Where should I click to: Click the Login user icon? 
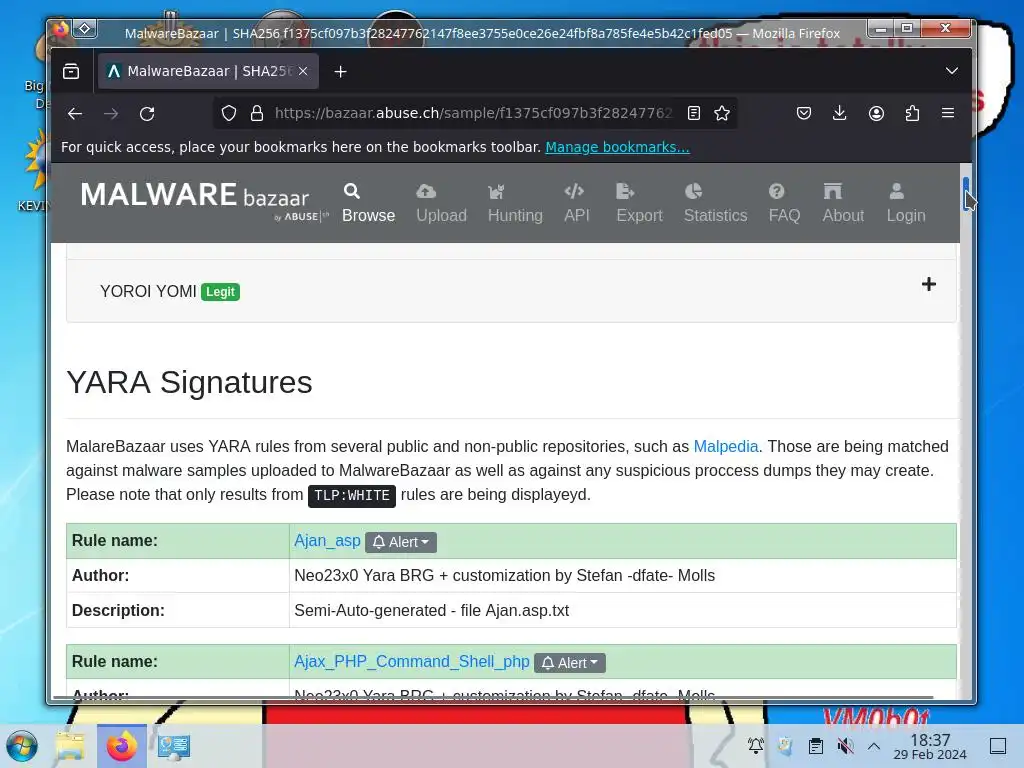click(x=897, y=191)
